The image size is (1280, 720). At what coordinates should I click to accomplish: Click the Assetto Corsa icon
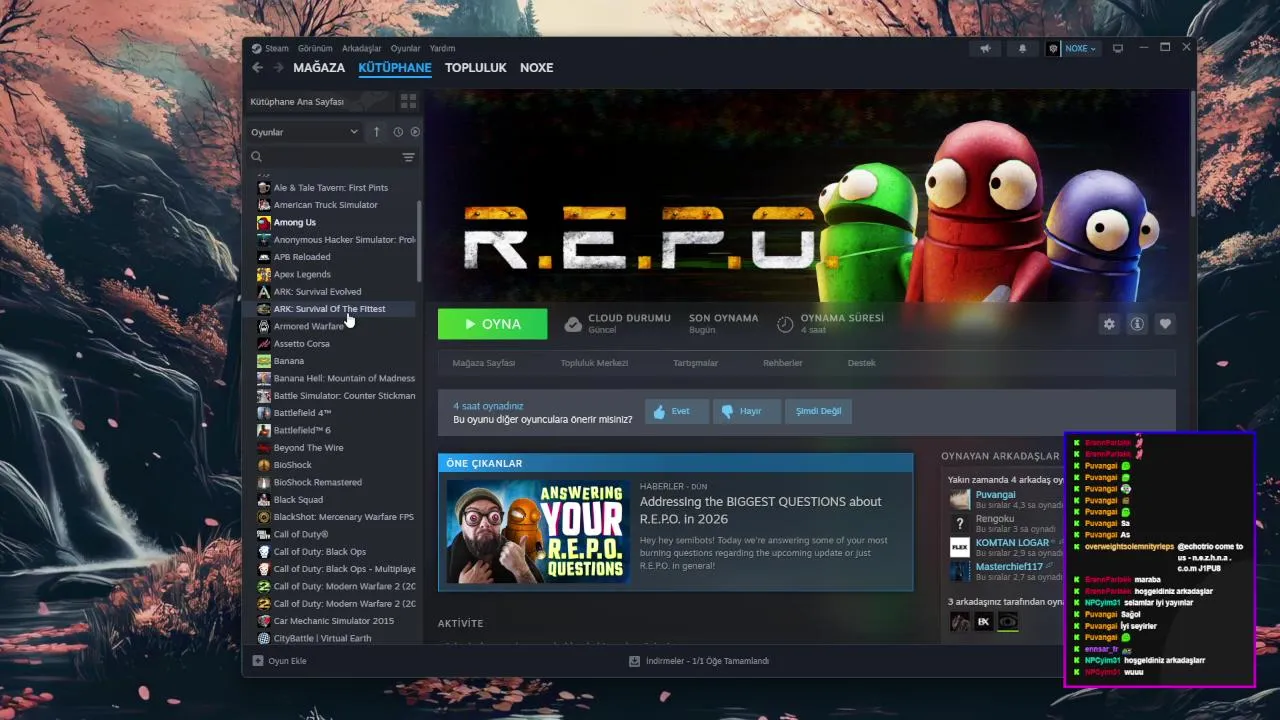point(264,343)
